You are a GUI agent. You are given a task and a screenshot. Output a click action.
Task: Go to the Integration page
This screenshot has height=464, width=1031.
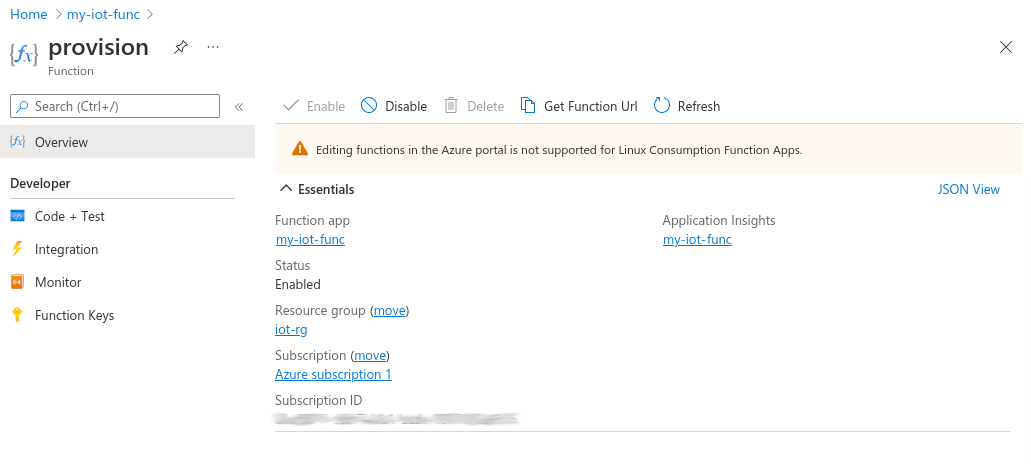(66, 249)
